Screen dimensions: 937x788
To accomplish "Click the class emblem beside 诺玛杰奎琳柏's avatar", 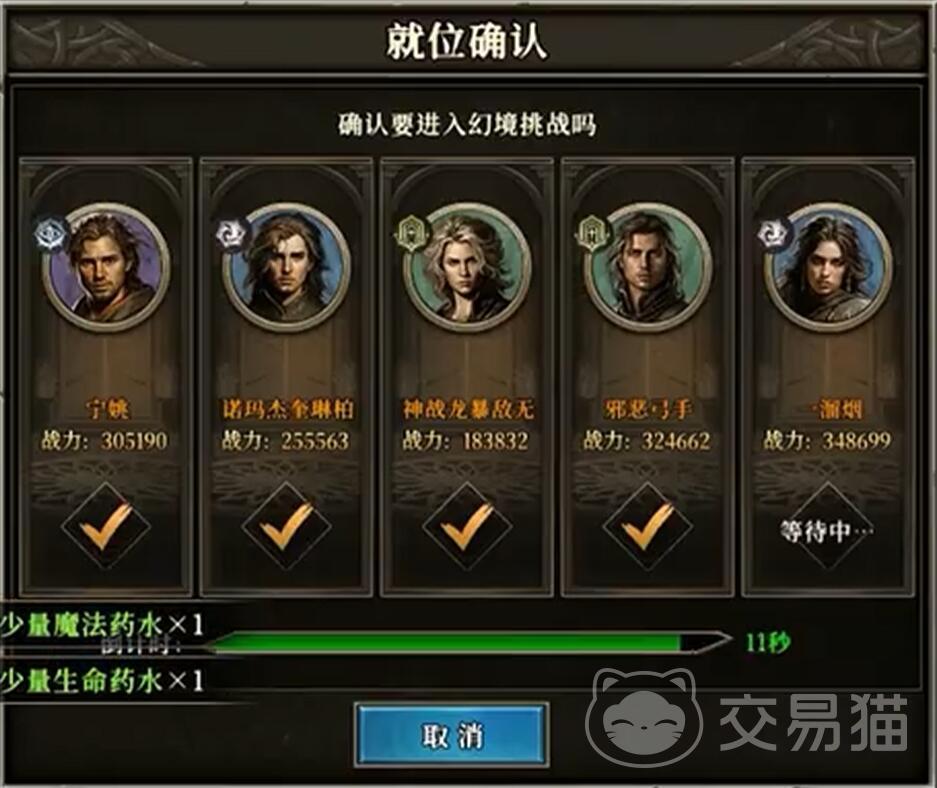I will point(231,234).
